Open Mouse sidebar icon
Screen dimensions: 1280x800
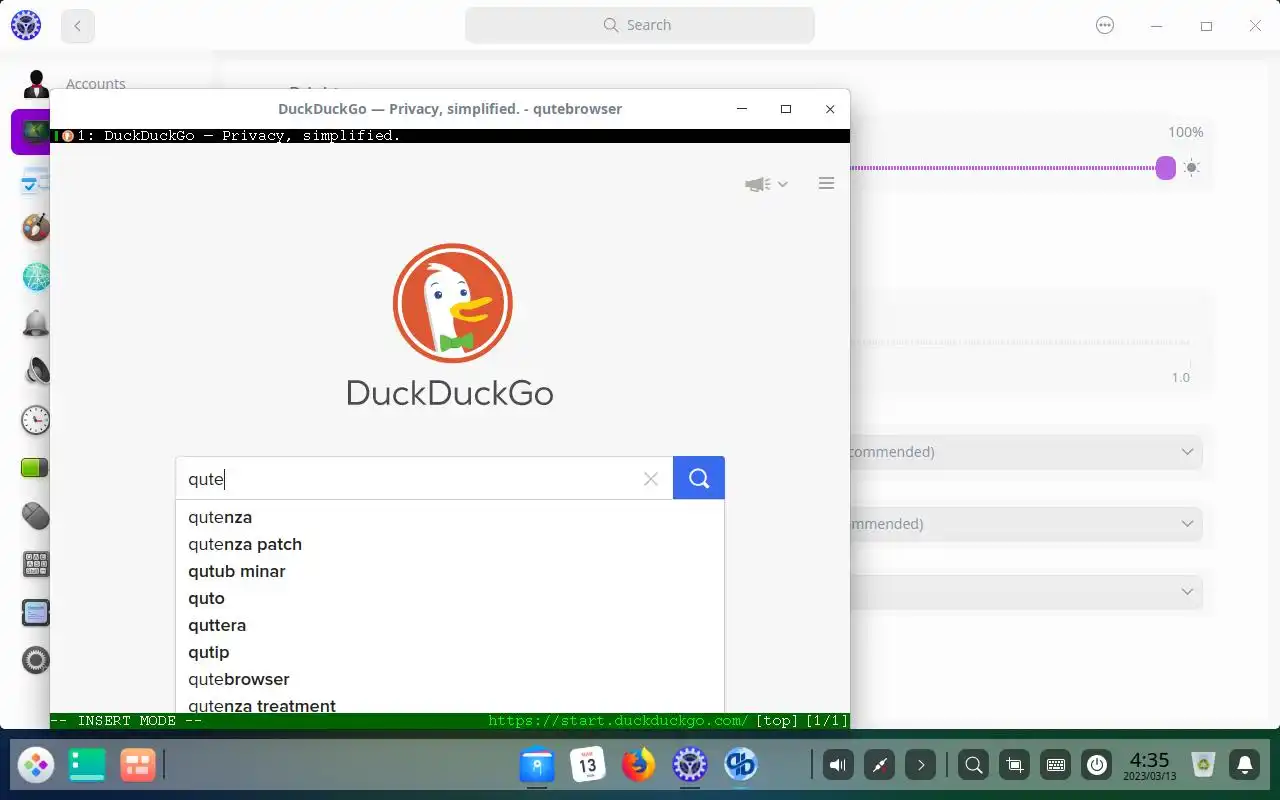pos(36,516)
